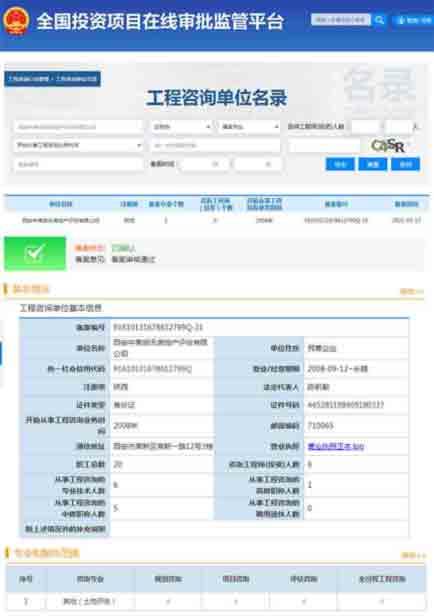The image size is (434, 616).
Task: Collapse the professional services section via right link
Action: pyautogui.click(x=413, y=555)
